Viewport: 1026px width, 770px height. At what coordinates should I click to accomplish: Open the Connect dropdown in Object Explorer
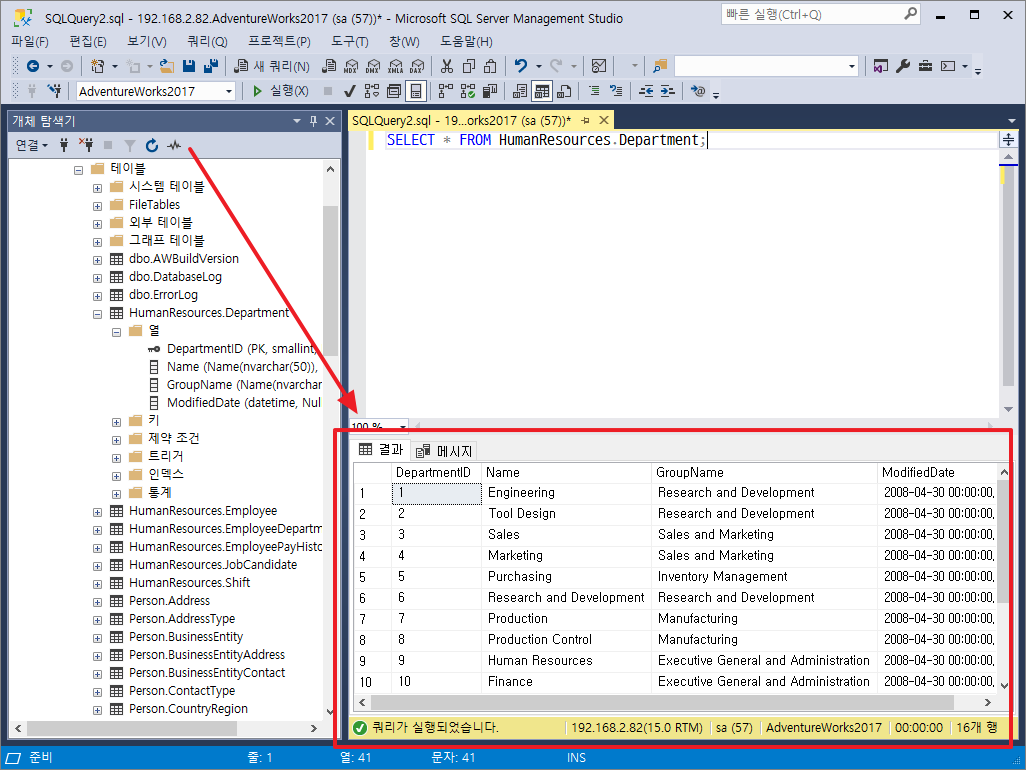coord(32,145)
